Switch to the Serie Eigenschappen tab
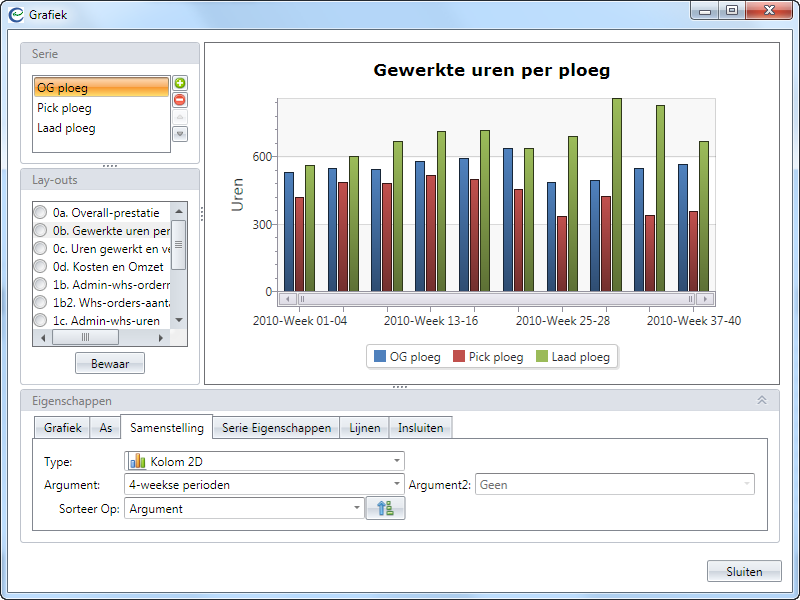 pyautogui.click(x=276, y=428)
